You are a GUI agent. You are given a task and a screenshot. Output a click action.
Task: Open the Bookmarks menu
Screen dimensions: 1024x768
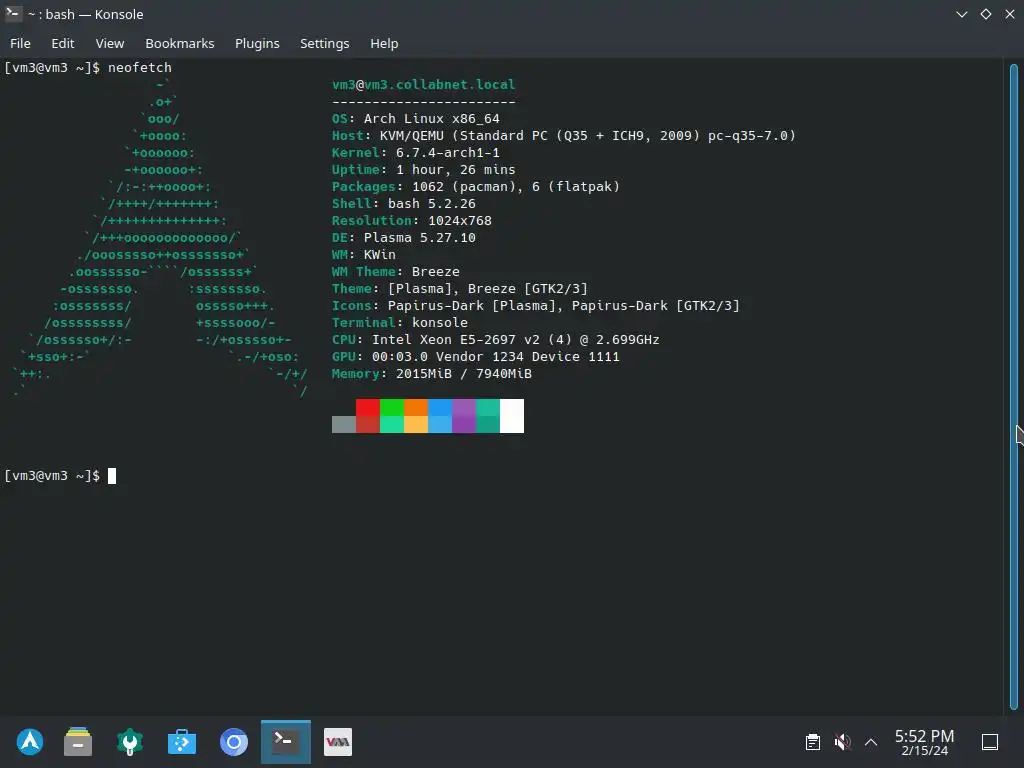coord(180,43)
